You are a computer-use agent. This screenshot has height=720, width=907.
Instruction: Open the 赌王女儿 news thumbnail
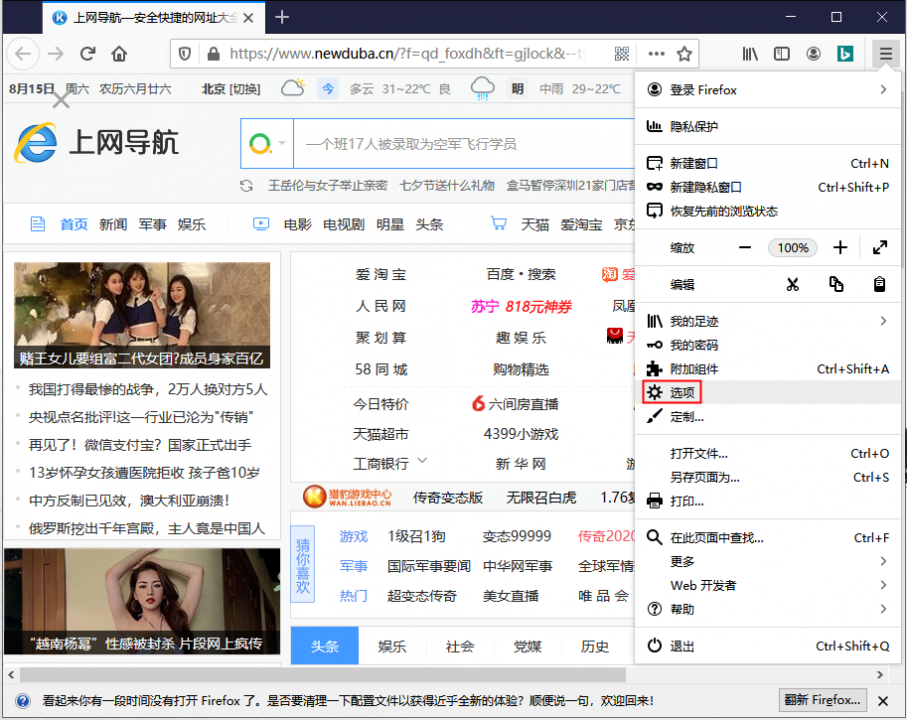142,315
